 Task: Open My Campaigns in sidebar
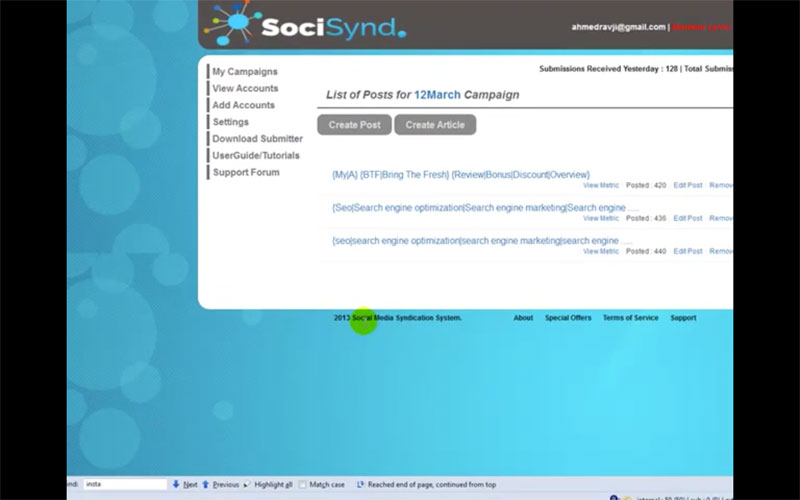pos(245,71)
